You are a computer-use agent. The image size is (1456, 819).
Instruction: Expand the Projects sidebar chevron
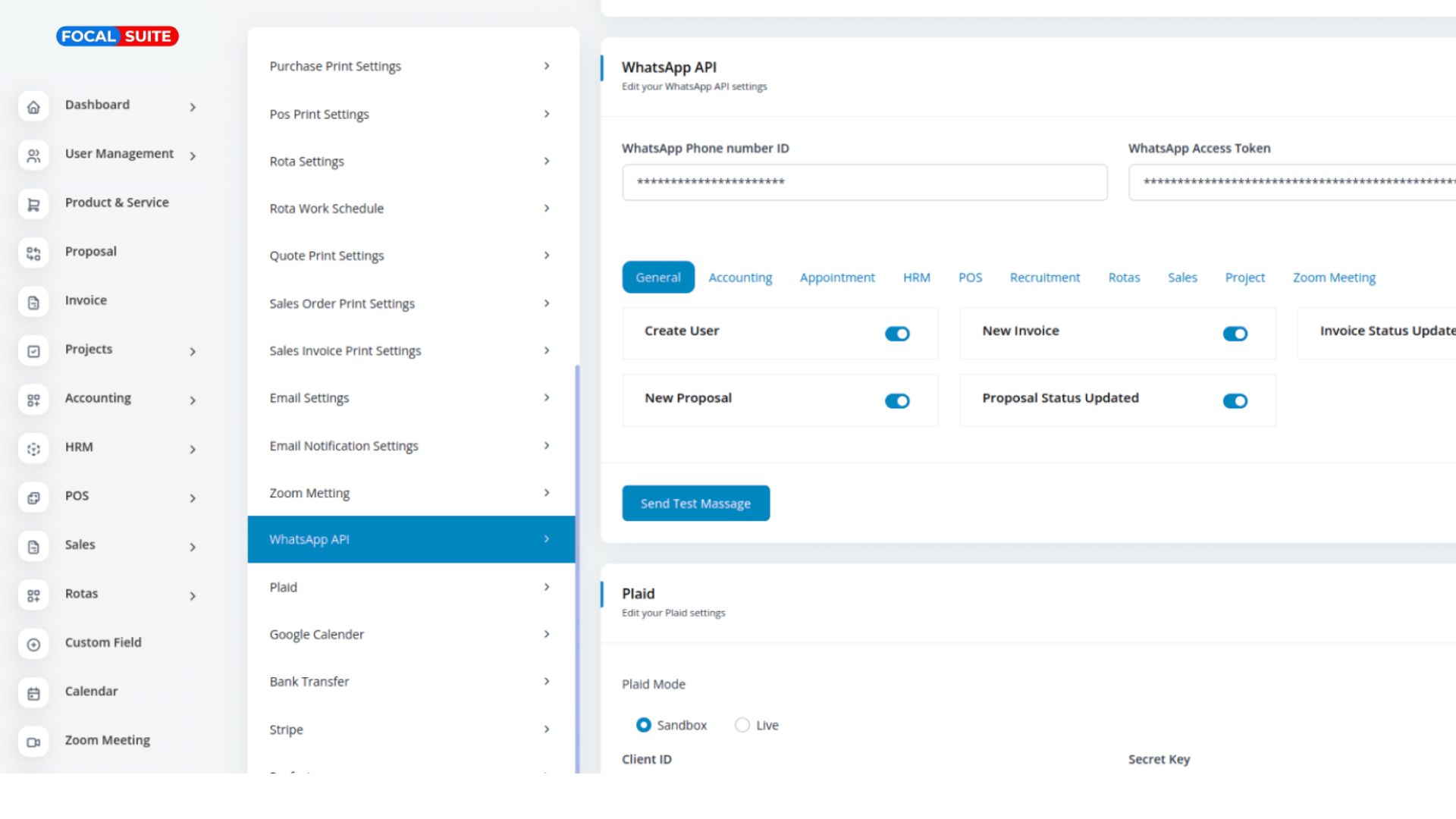pyautogui.click(x=193, y=351)
